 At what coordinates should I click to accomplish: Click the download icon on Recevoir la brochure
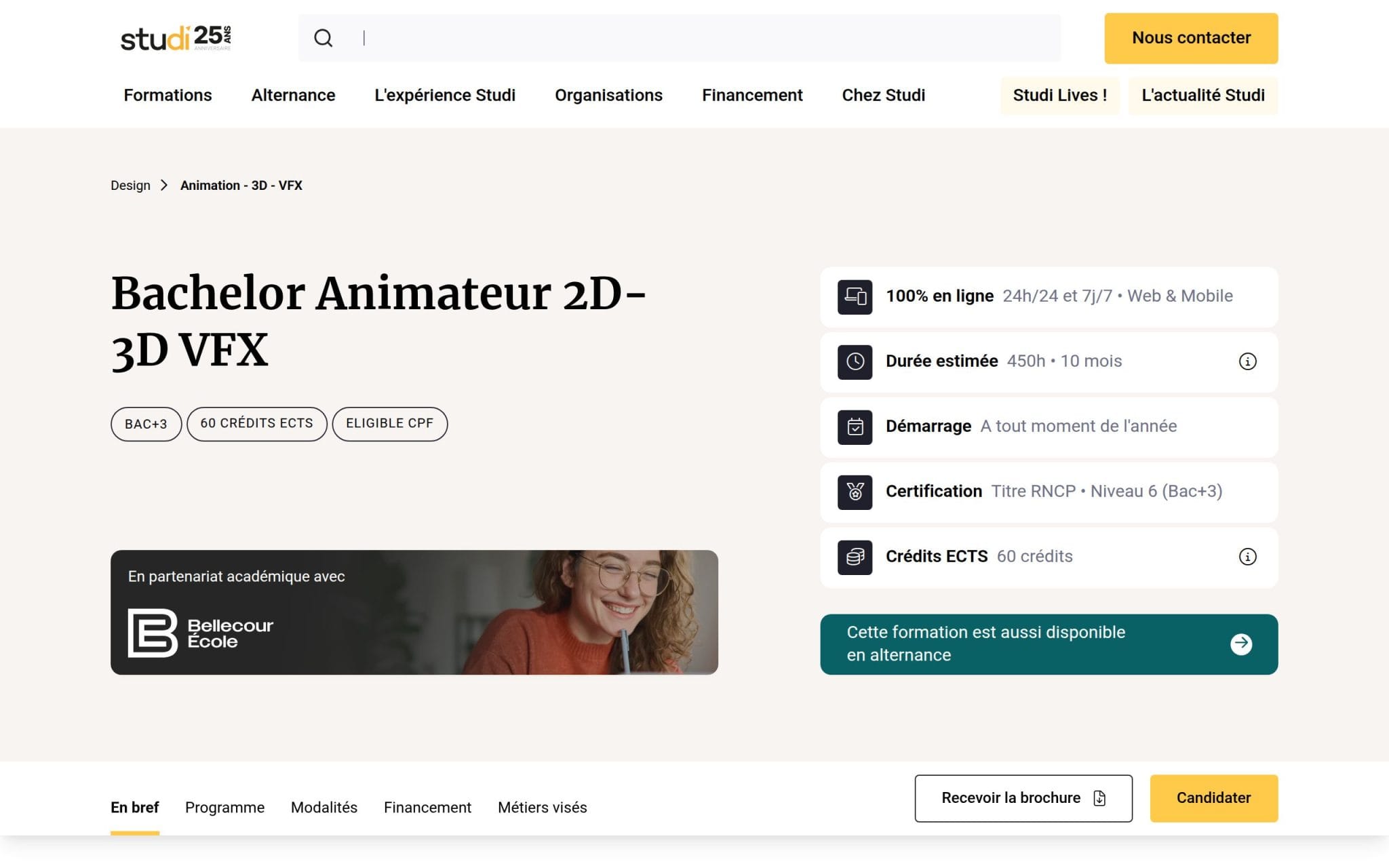tap(1099, 798)
